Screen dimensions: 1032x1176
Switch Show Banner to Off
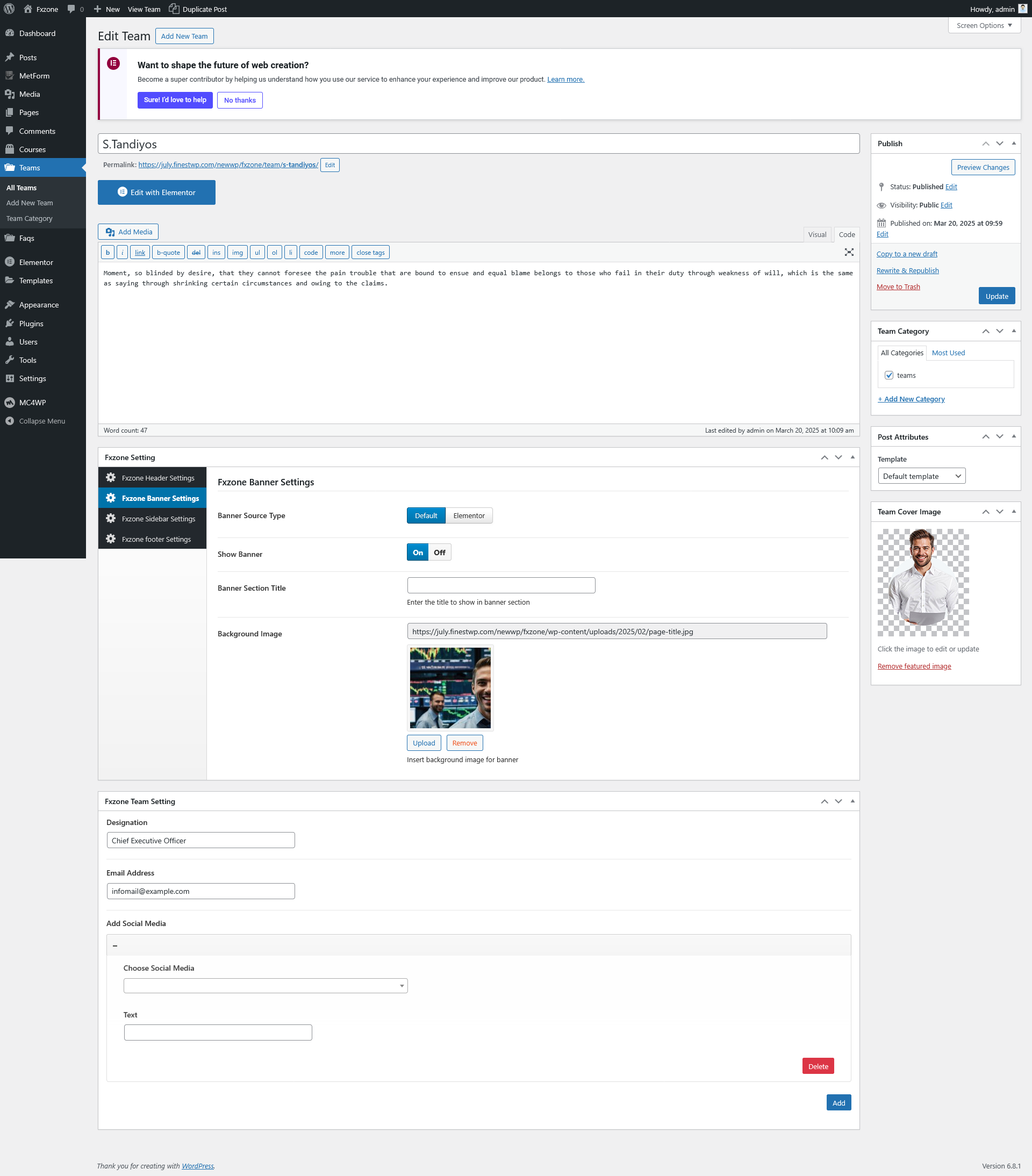click(x=440, y=553)
